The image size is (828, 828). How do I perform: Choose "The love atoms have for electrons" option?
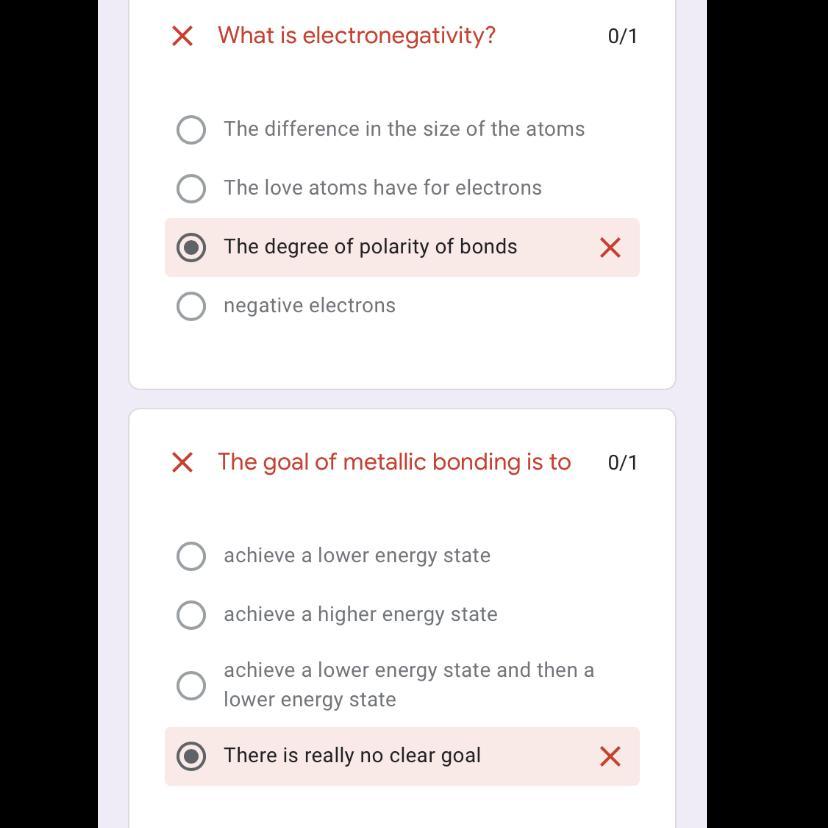click(x=191, y=189)
